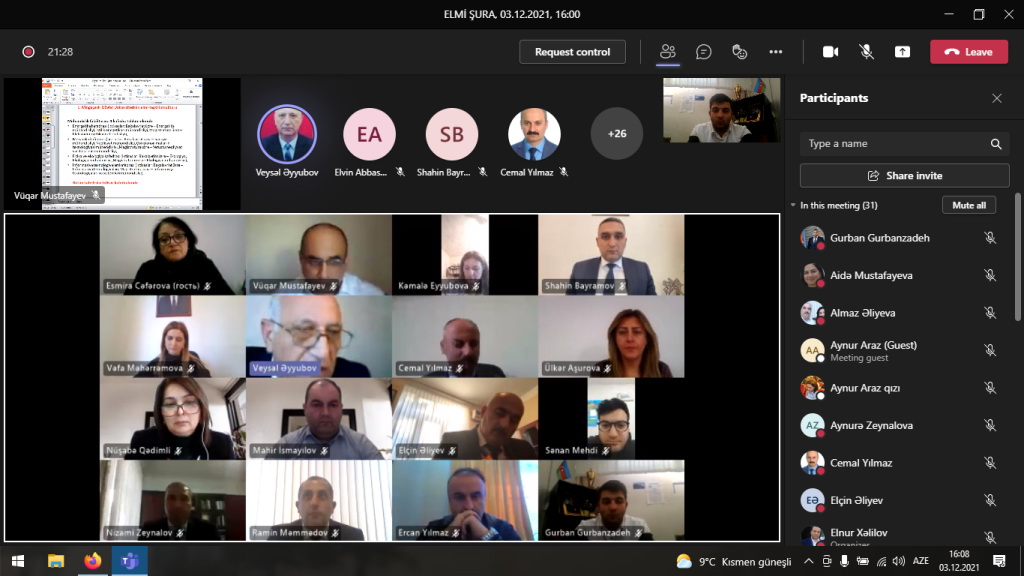The height and width of the screenshot is (576, 1024).
Task: Select the EA avatar of Elvin Abbas
Action: point(369,134)
